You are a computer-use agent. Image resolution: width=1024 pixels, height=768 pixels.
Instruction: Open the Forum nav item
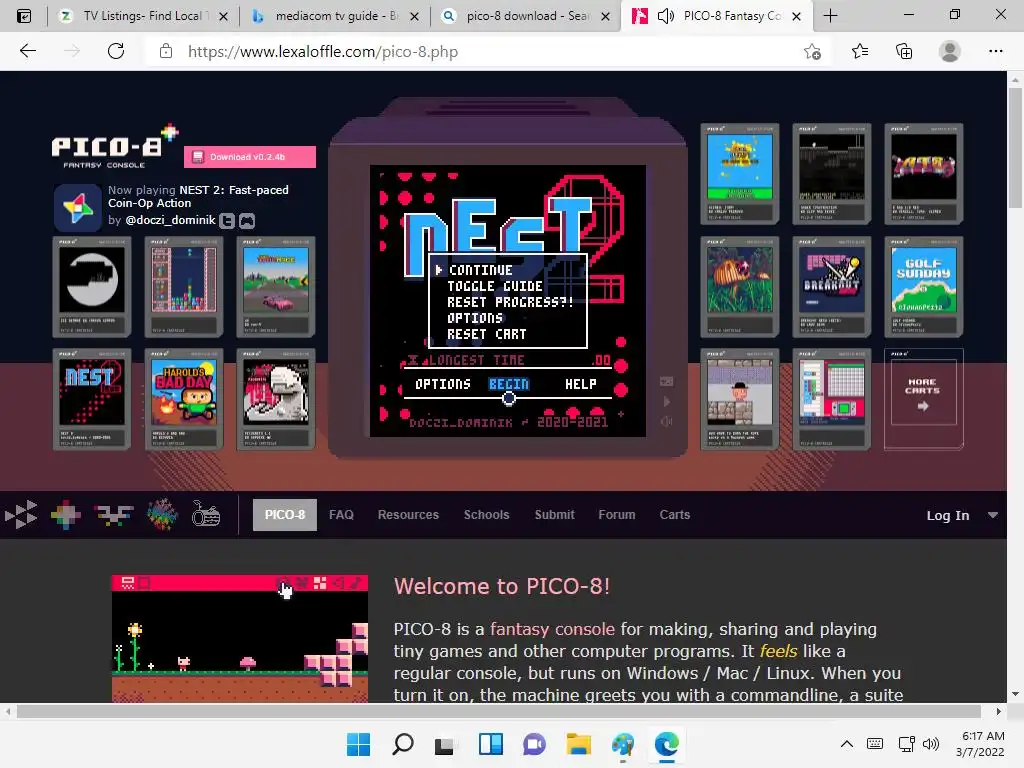tap(616, 515)
